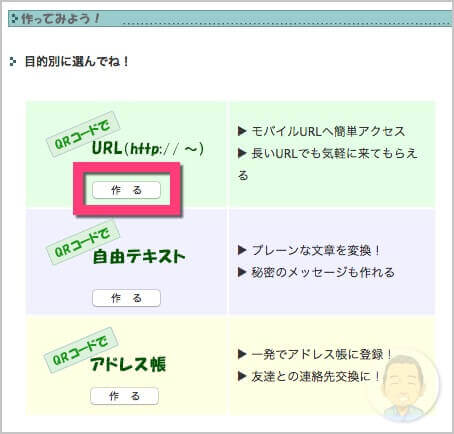Click the text 長いURLでも気軽に来てもらえる
The image size is (454, 434).
pyautogui.click(x=328, y=164)
